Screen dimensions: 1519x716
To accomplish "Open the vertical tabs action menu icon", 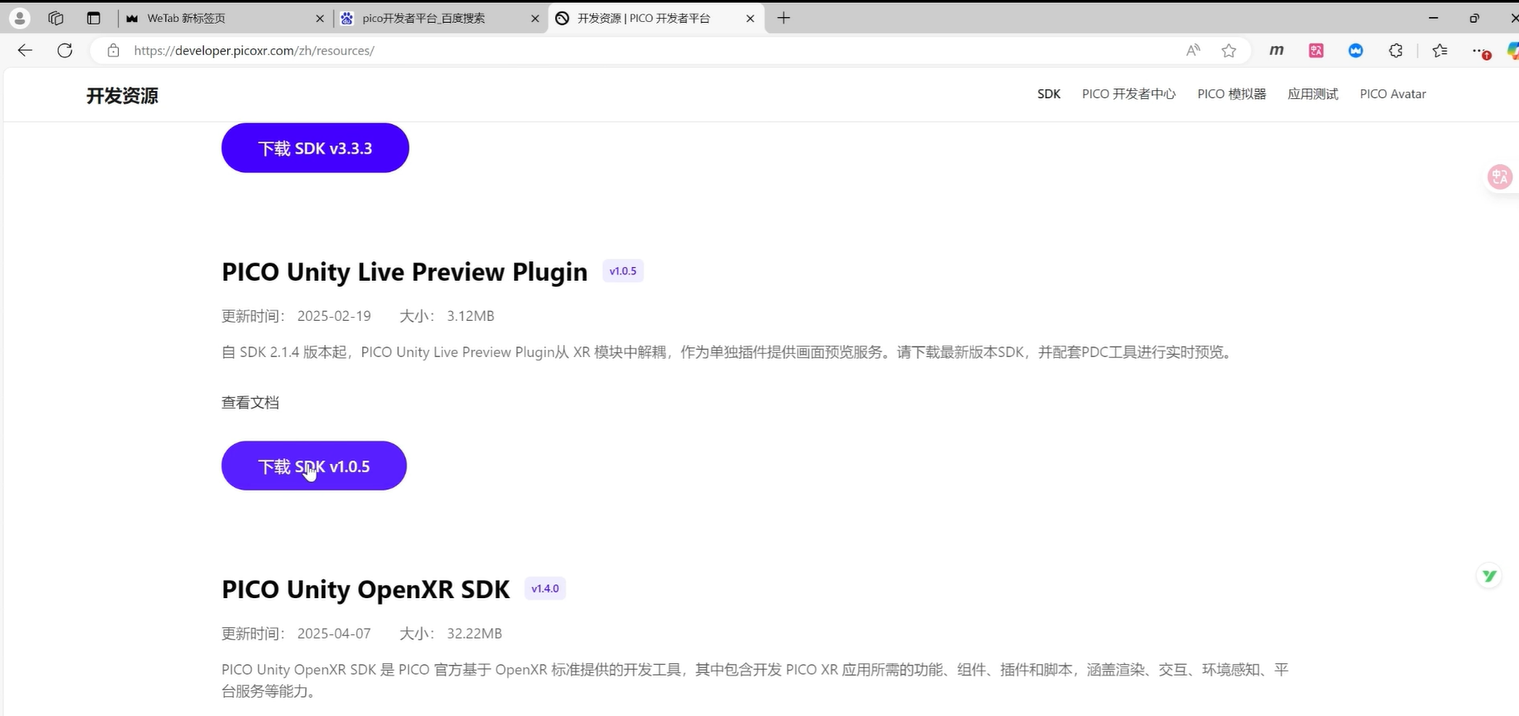I will [93, 18].
